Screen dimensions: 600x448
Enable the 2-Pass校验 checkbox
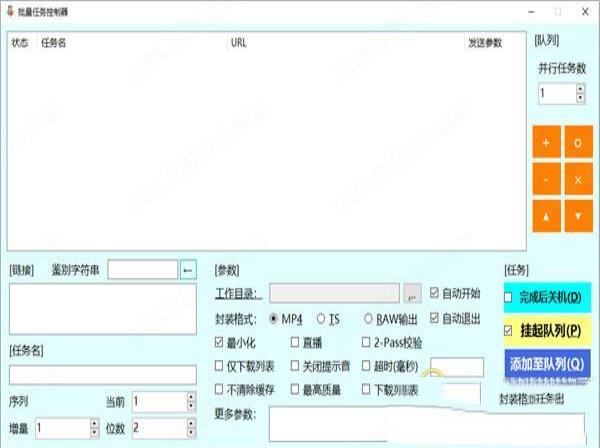click(368, 342)
